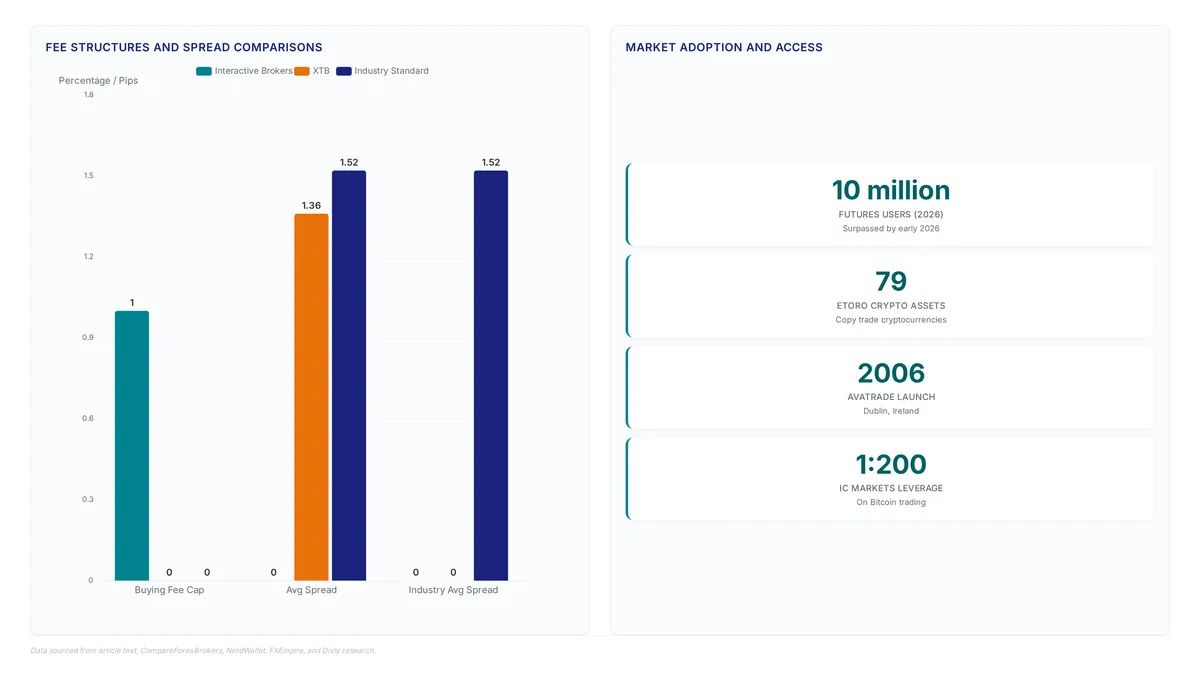
Task: Click the teal Interactive Brokers legend swatch
Action: [204, 71]
